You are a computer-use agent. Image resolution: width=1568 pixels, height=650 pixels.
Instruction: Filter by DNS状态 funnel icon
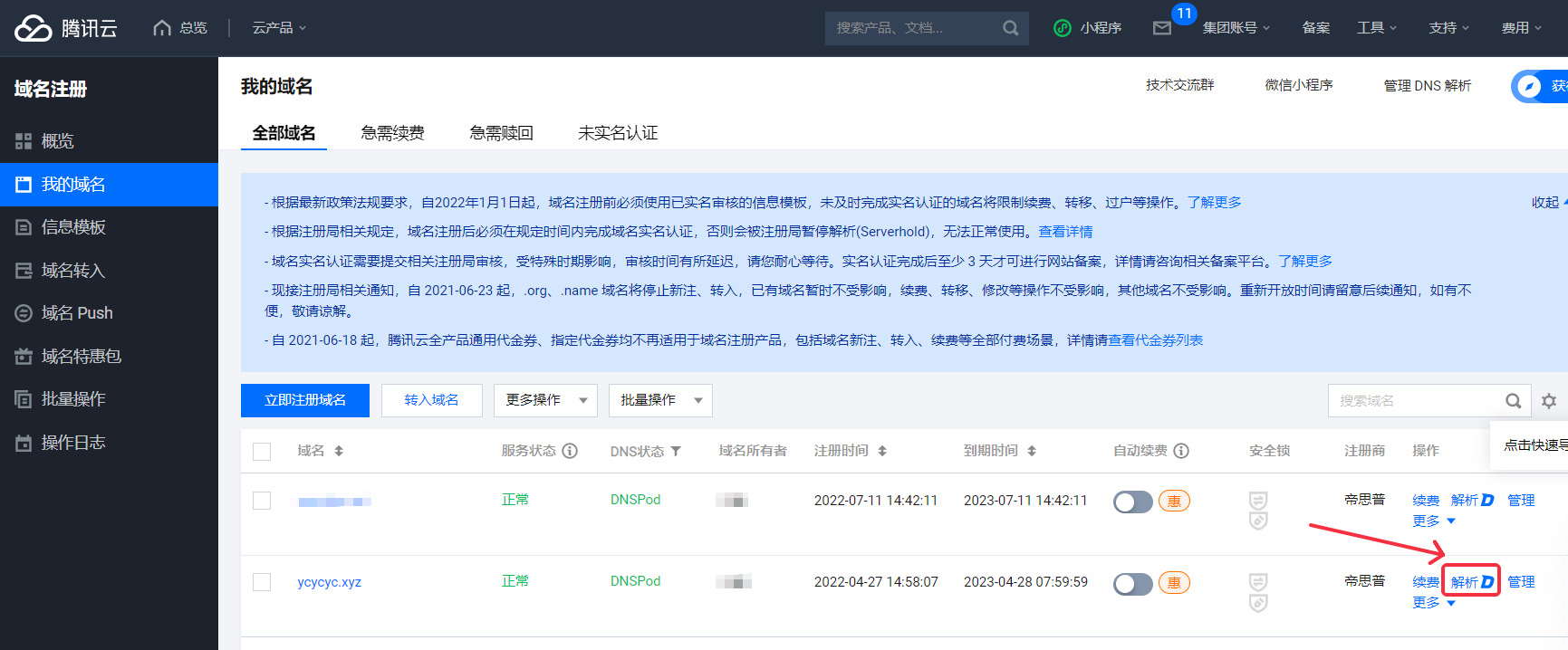(676, 451)
